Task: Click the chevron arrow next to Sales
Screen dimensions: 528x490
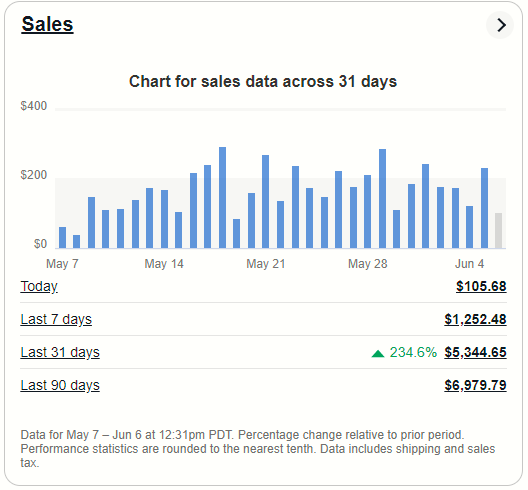Action: pyautogui.click(x=501, y=25)
